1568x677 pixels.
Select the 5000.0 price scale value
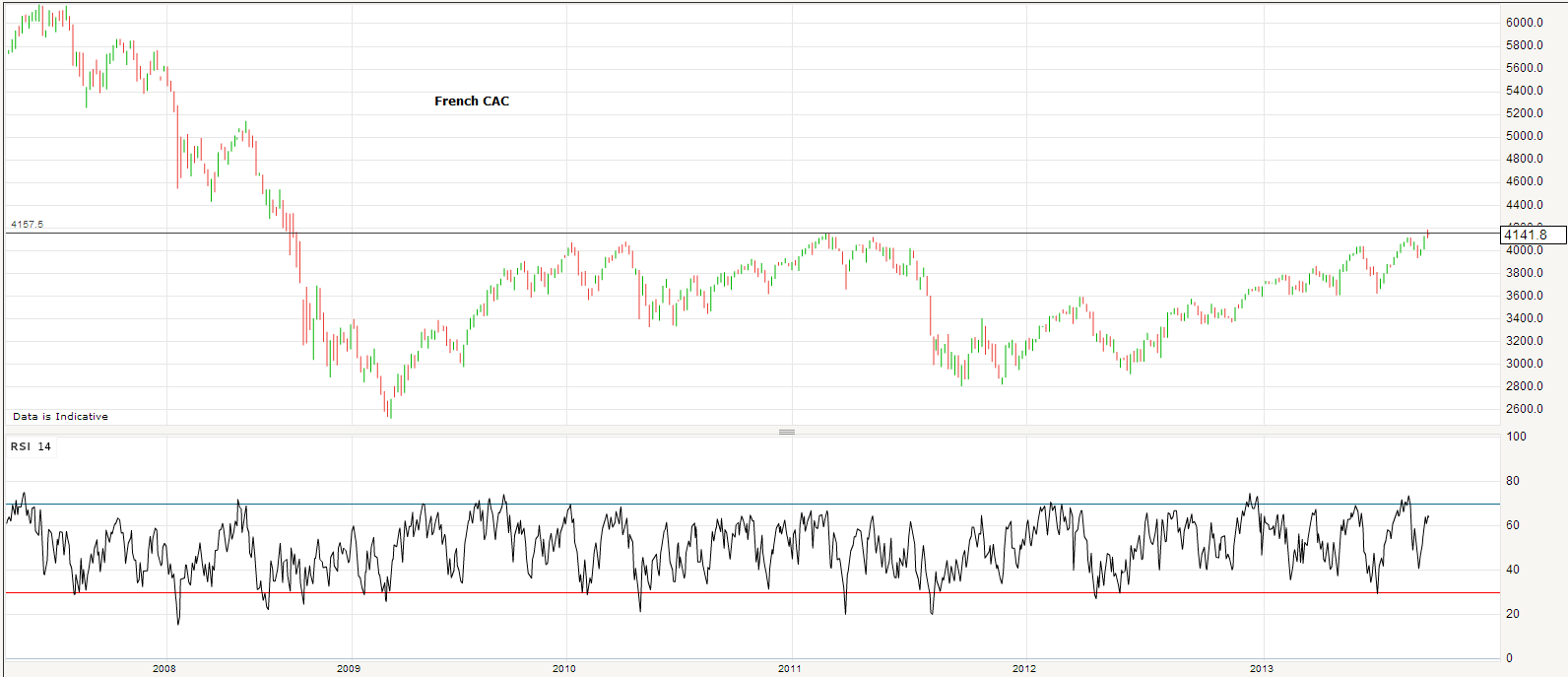pyautogui.click(x=1524, y=136)
